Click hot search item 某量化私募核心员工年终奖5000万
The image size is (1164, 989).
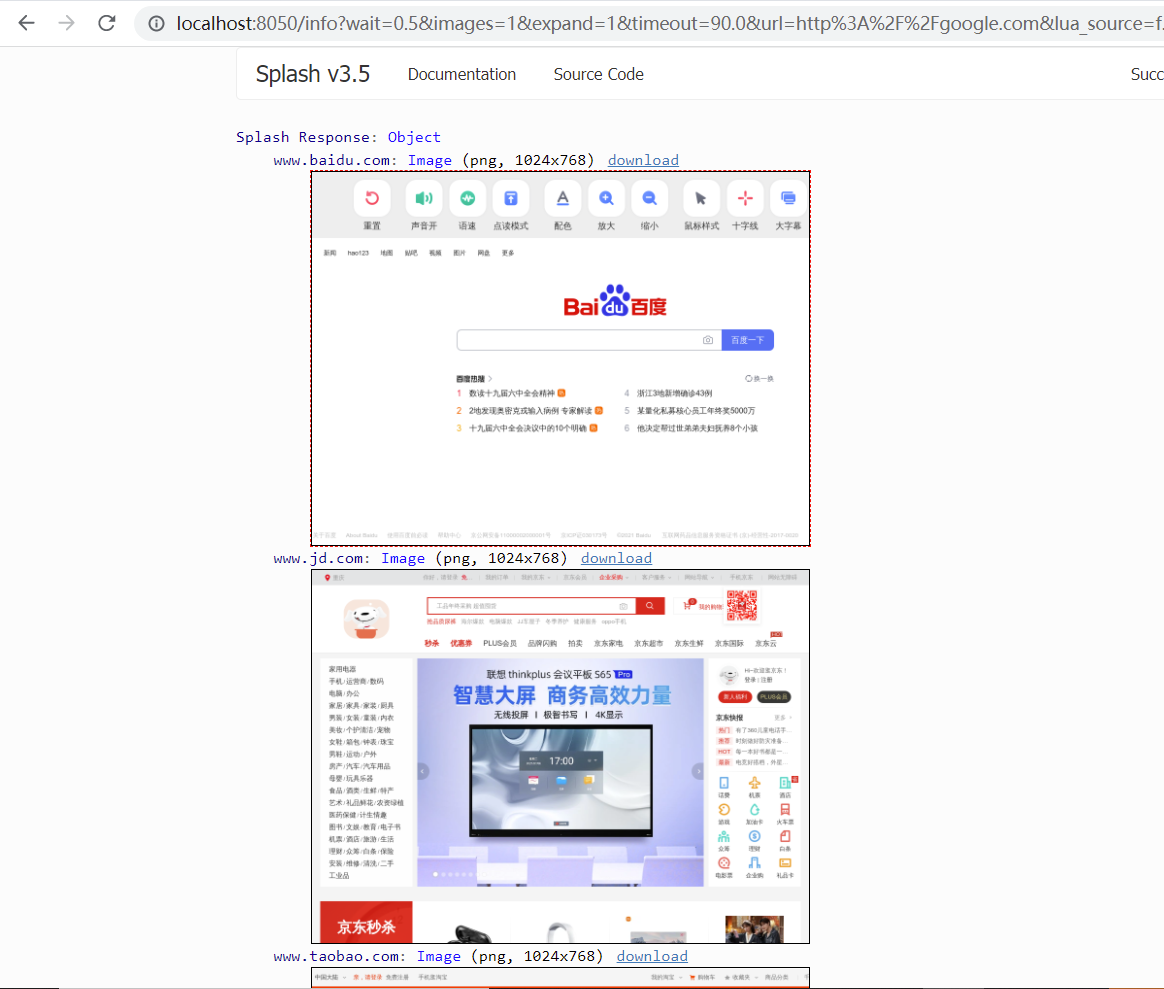click(x=696, y=411)
